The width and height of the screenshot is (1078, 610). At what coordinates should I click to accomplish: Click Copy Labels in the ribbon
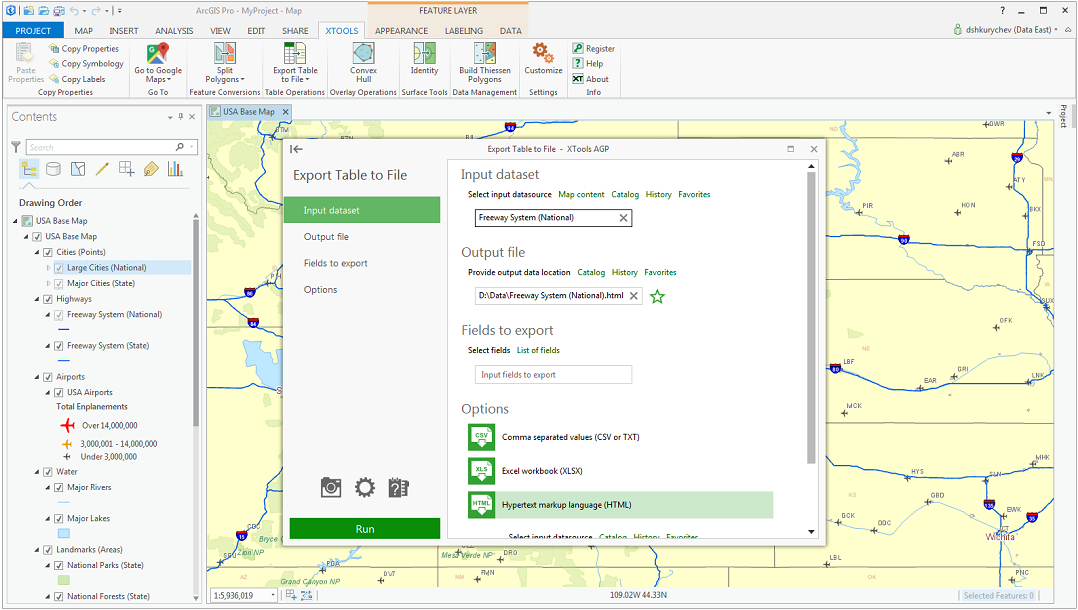coord(77,79)
